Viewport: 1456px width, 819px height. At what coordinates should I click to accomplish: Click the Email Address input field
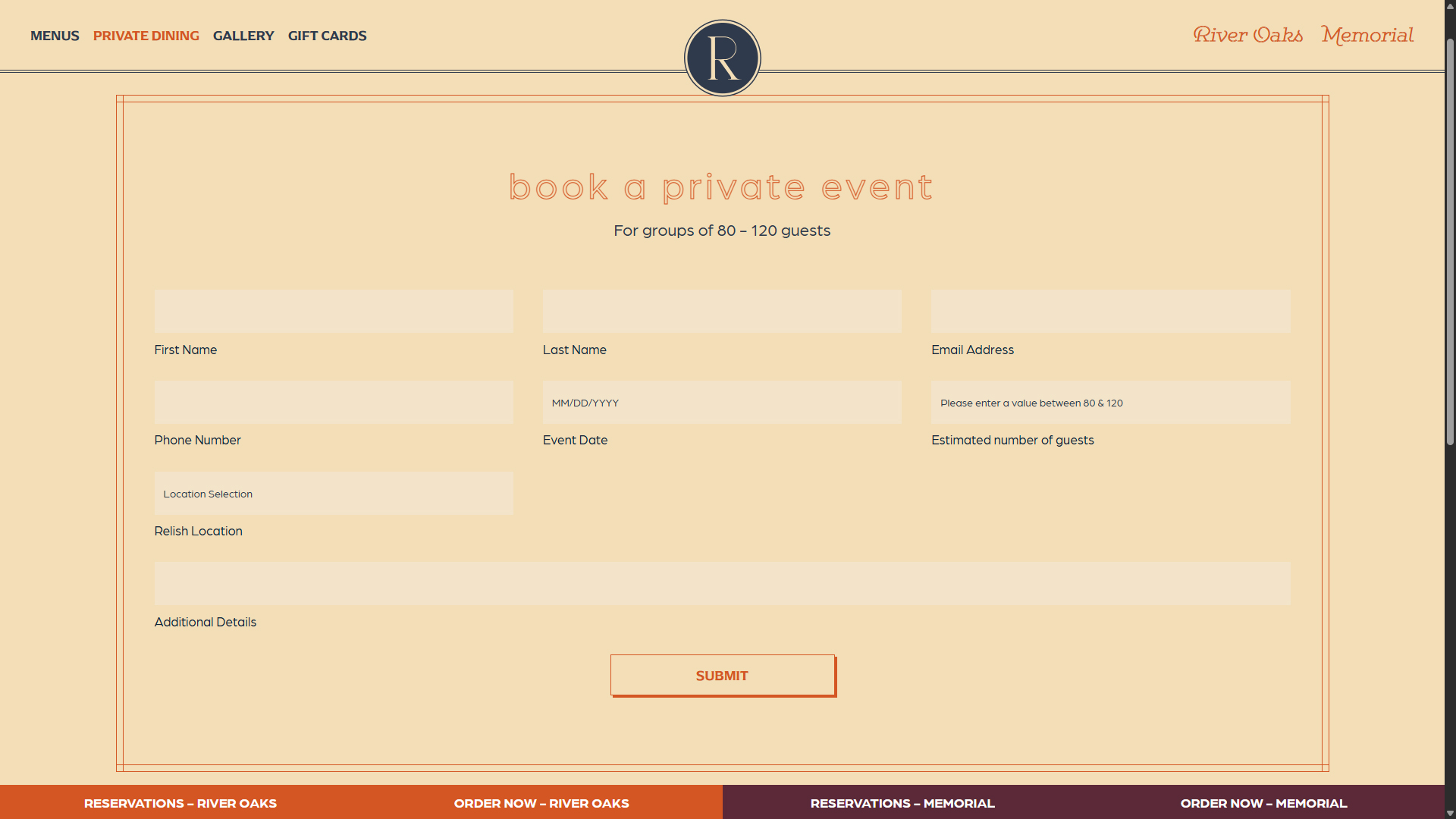[1110, 311]
